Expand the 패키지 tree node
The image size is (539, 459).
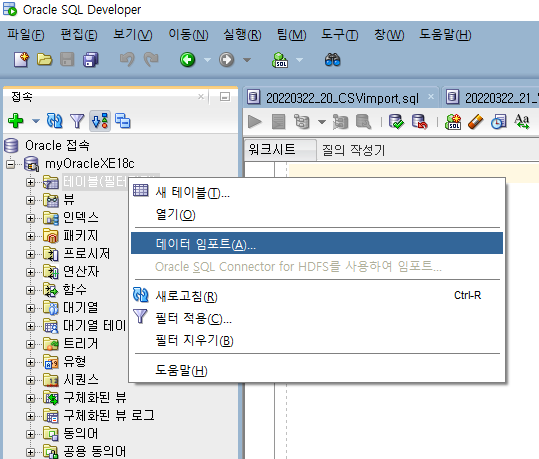pyautogui.click(x=31, y=236)
